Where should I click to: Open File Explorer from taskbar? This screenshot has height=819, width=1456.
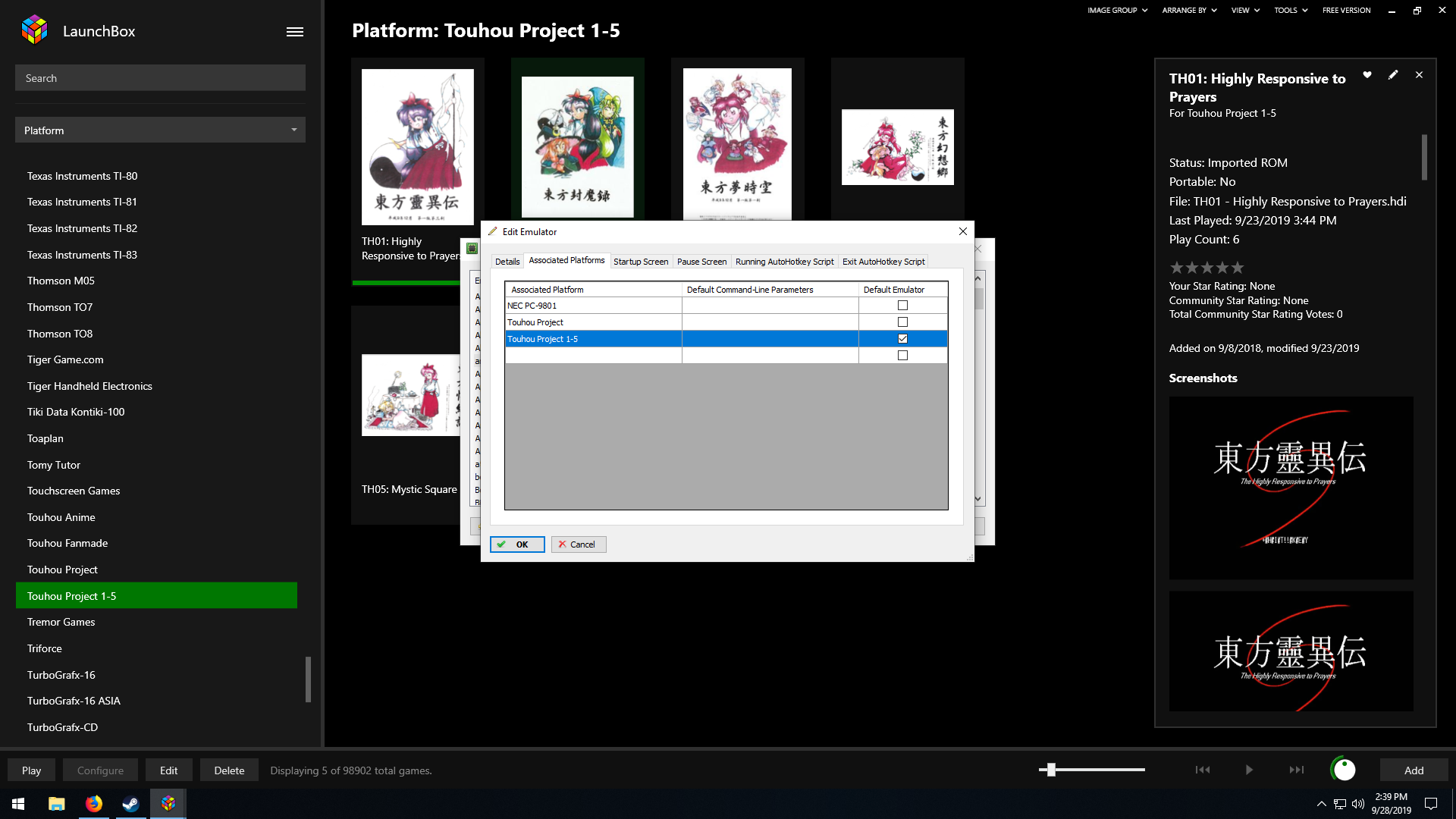coord(56,804)
